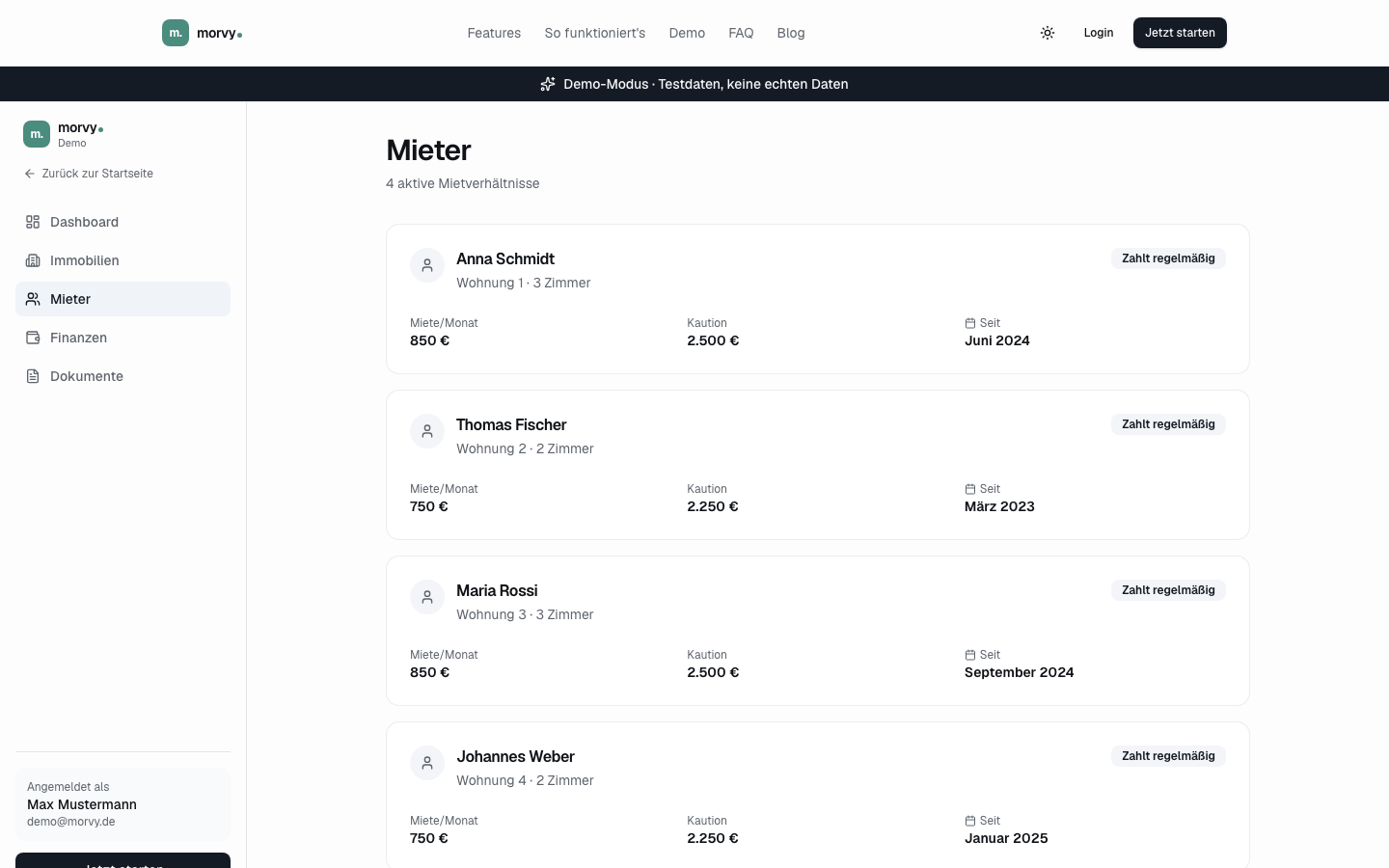The width and height of the screenshot is (1389, 868).
Task: Open the Blog nav item
Action: 791,33
